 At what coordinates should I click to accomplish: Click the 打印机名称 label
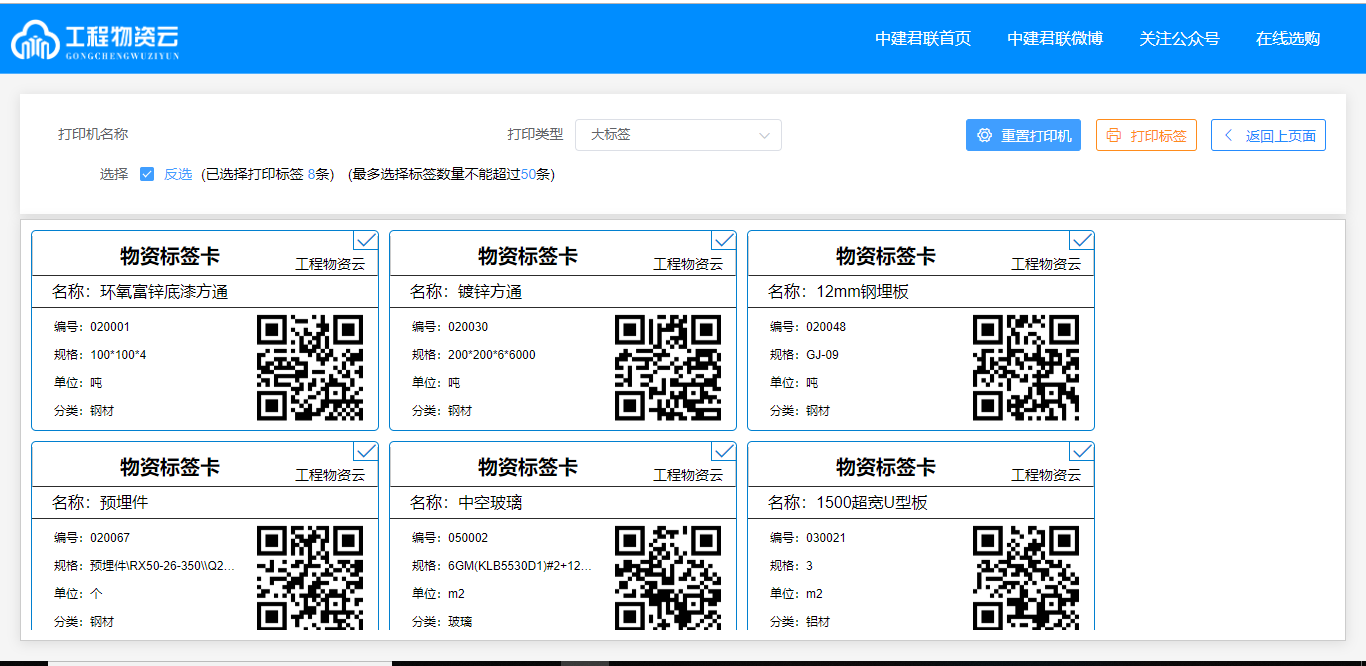(93, 134)
